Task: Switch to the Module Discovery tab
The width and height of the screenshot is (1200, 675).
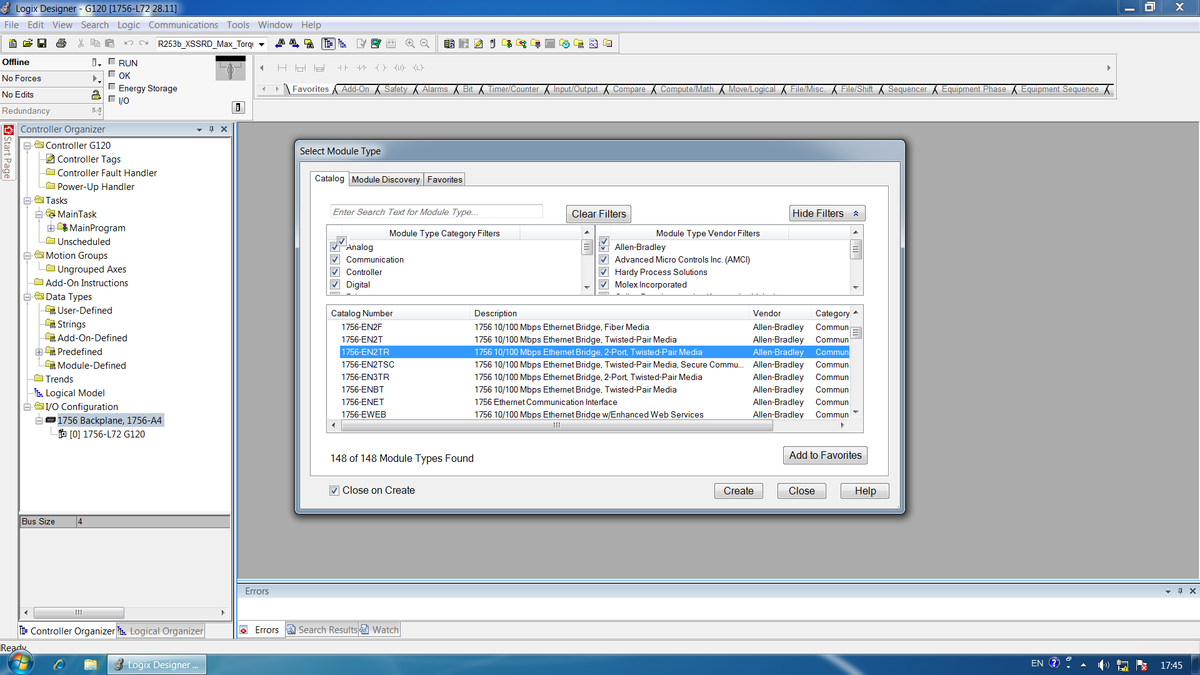Action: point(385,180)
